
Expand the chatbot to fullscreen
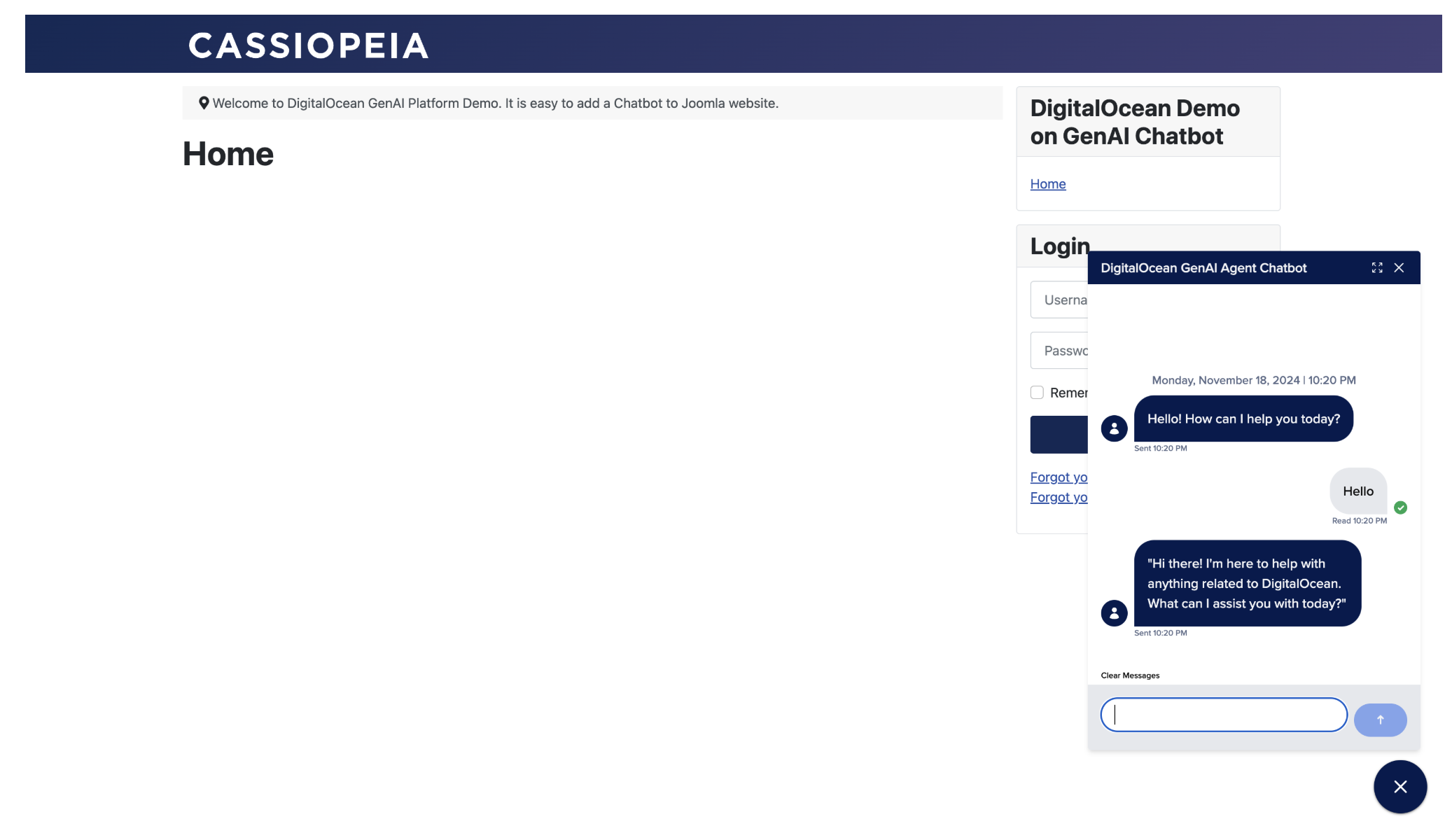pyautogui.click(x=1377, y=267)
